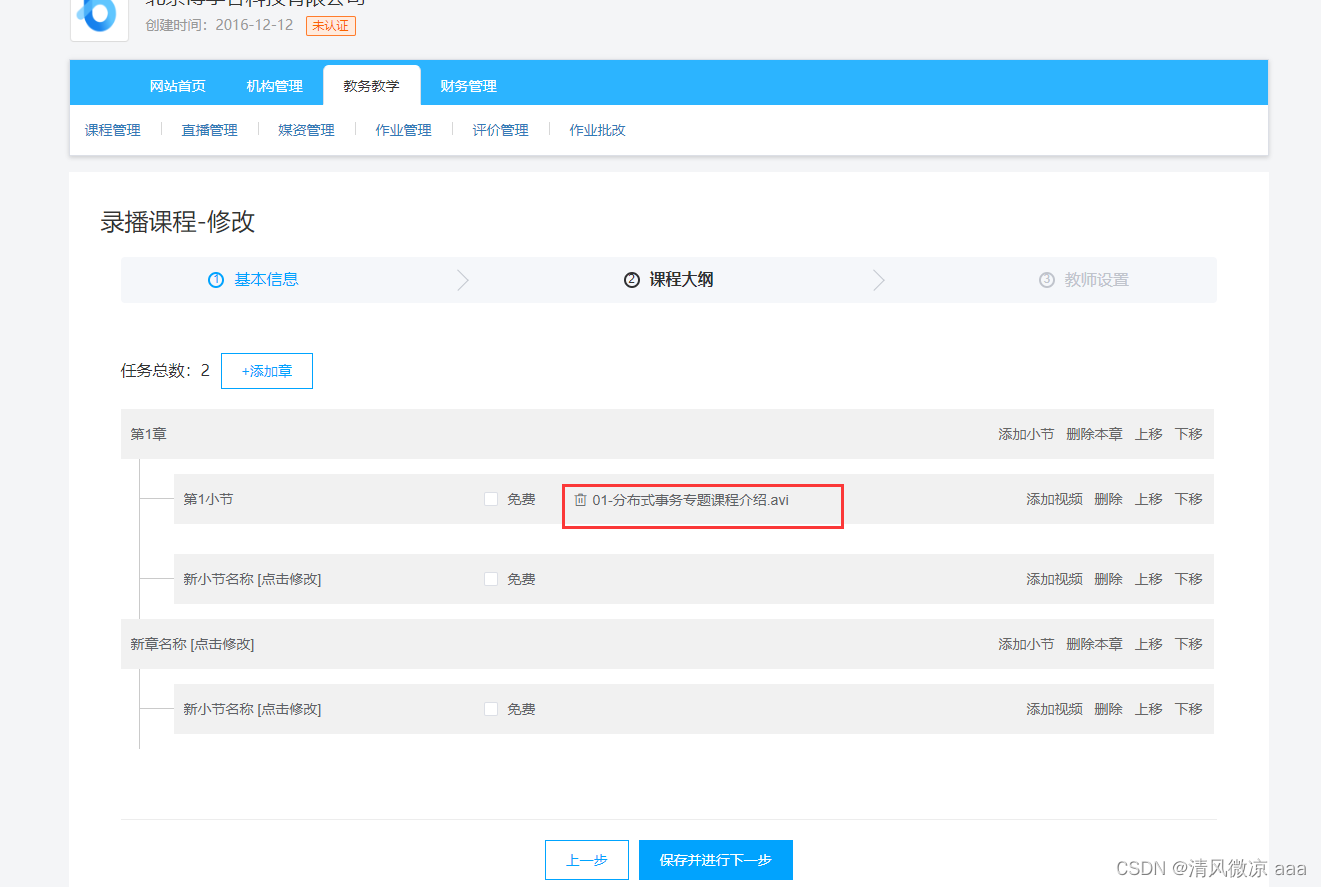Toggle 免费 checkbox for 第1小节

pyautogui.click(x=491, y=499)
